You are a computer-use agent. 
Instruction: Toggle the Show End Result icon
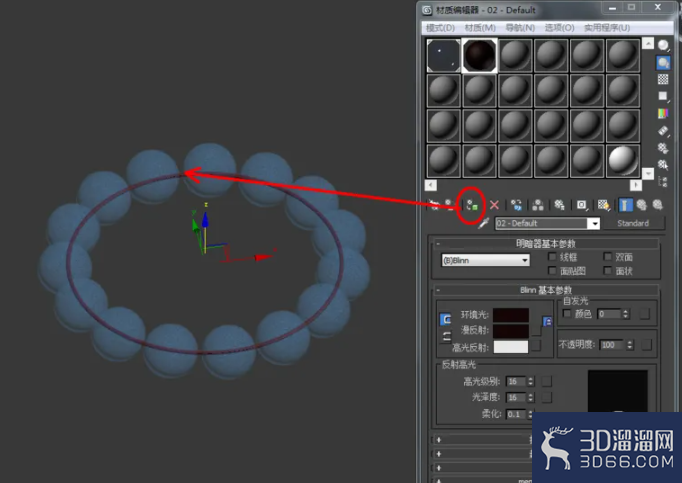point(625,205)
